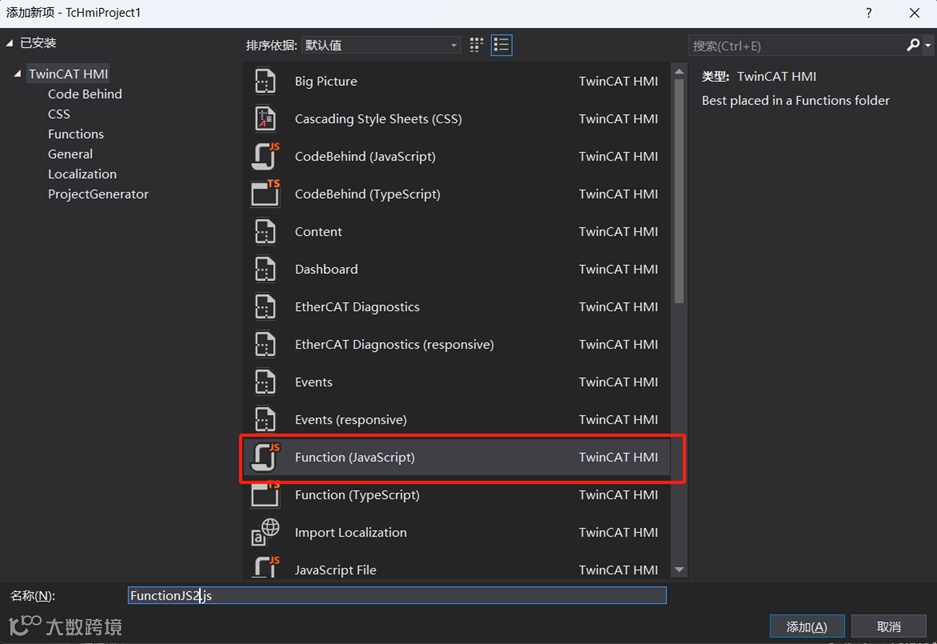The height and width of the screenshot is (644, 937).
Task: Click description text Best placed in a Functions folder
Action: pyautogui.click(x=795, y=100)
